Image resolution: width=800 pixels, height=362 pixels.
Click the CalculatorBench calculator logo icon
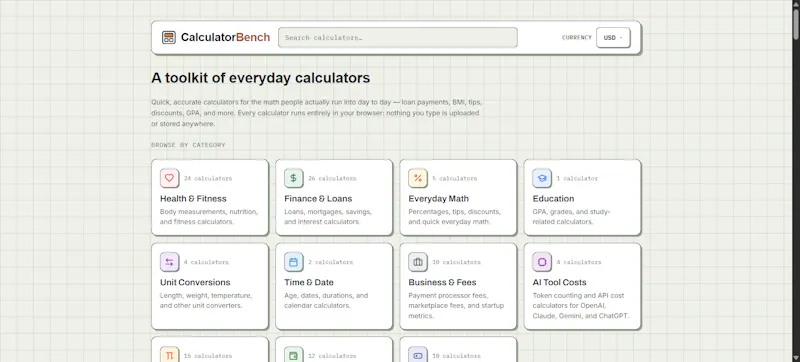[x=169, y=37]
